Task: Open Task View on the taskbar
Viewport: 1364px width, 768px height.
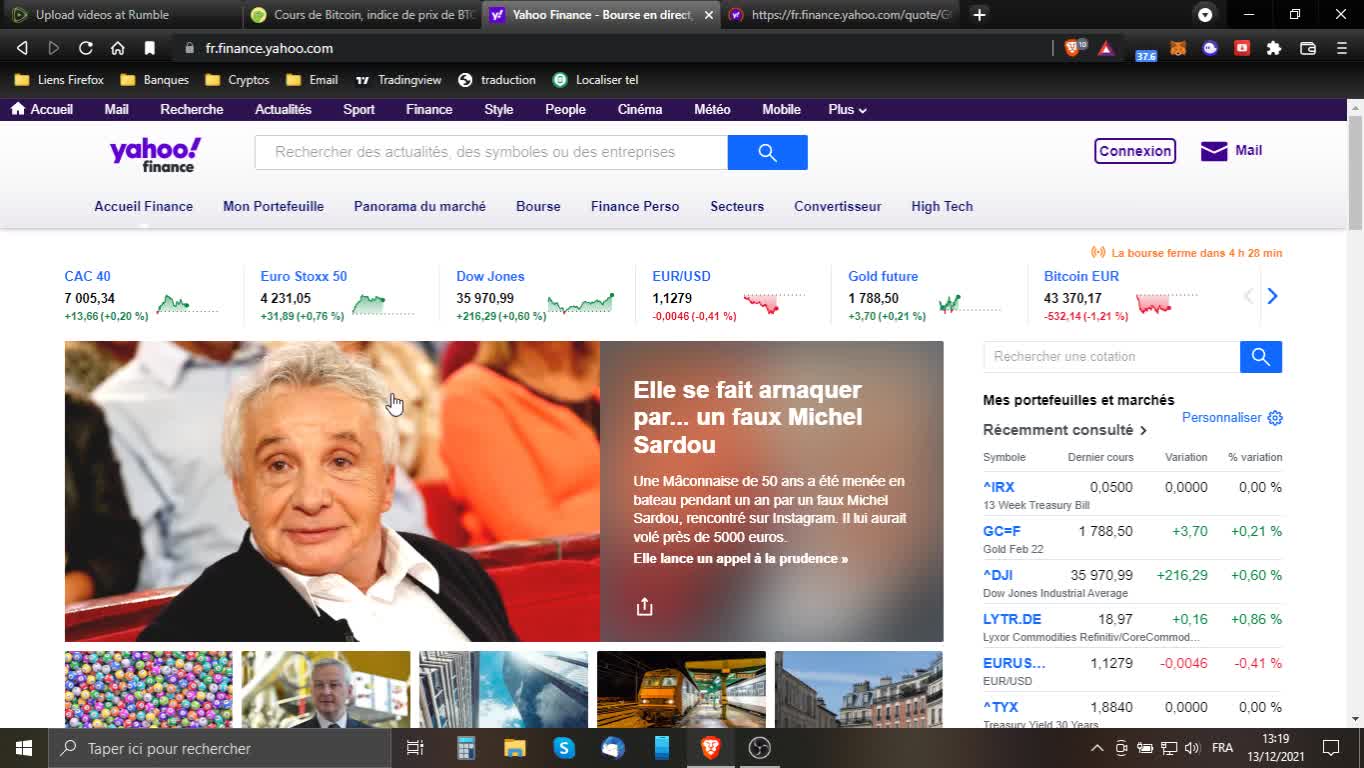Action: [x=415, y=748]
